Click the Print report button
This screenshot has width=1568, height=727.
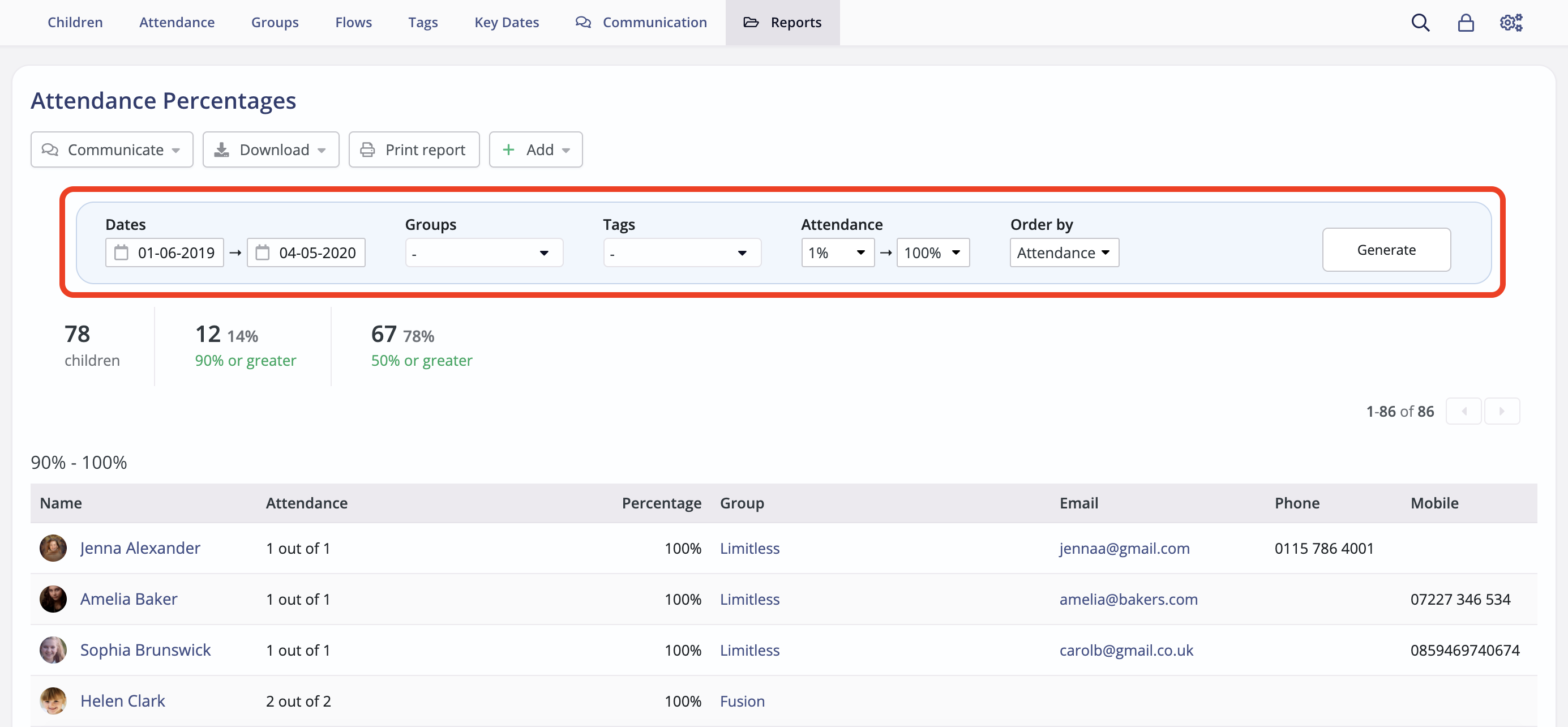413,150
